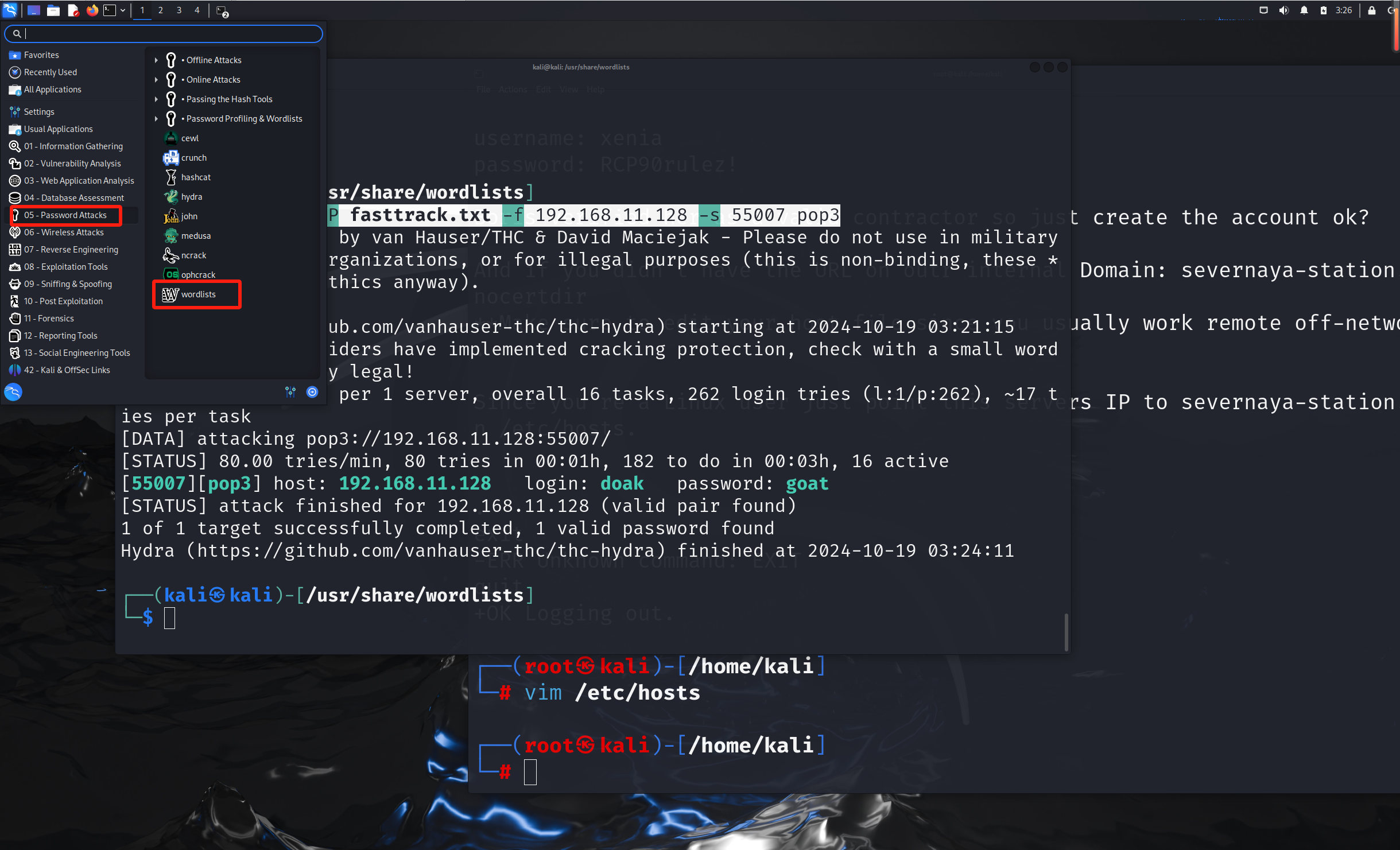The height and width of the screenshot is (850, 1400).
Task: Launch hydra from the password tools list
Action: pos(191,197)
